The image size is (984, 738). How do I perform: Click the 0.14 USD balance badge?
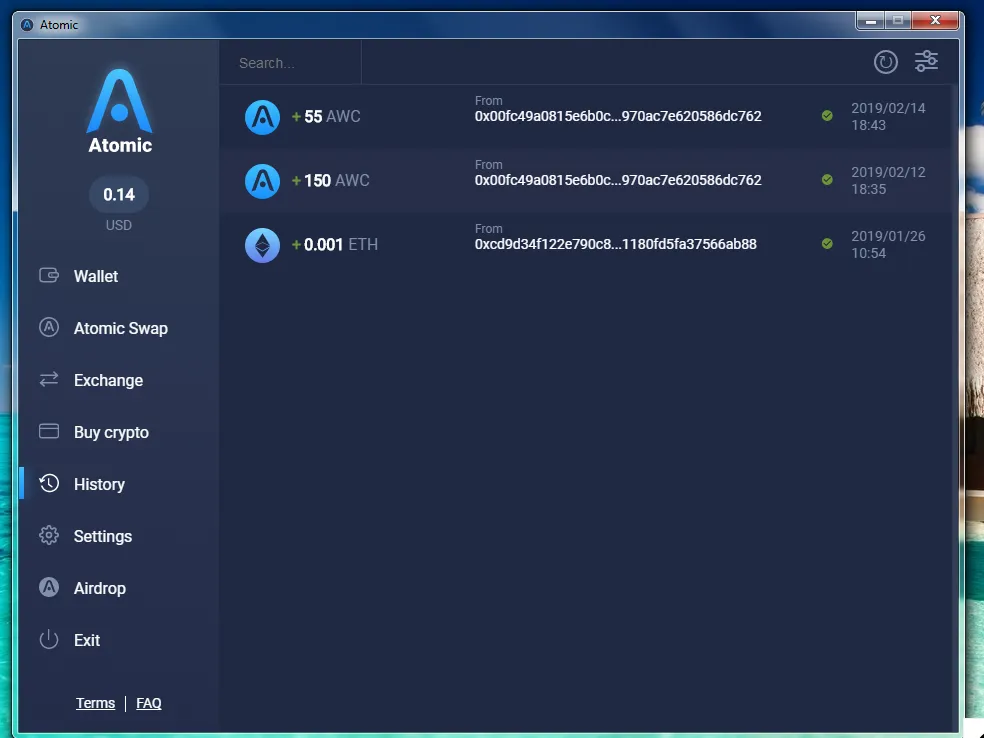pyautogui.click(x=119, y=195)
